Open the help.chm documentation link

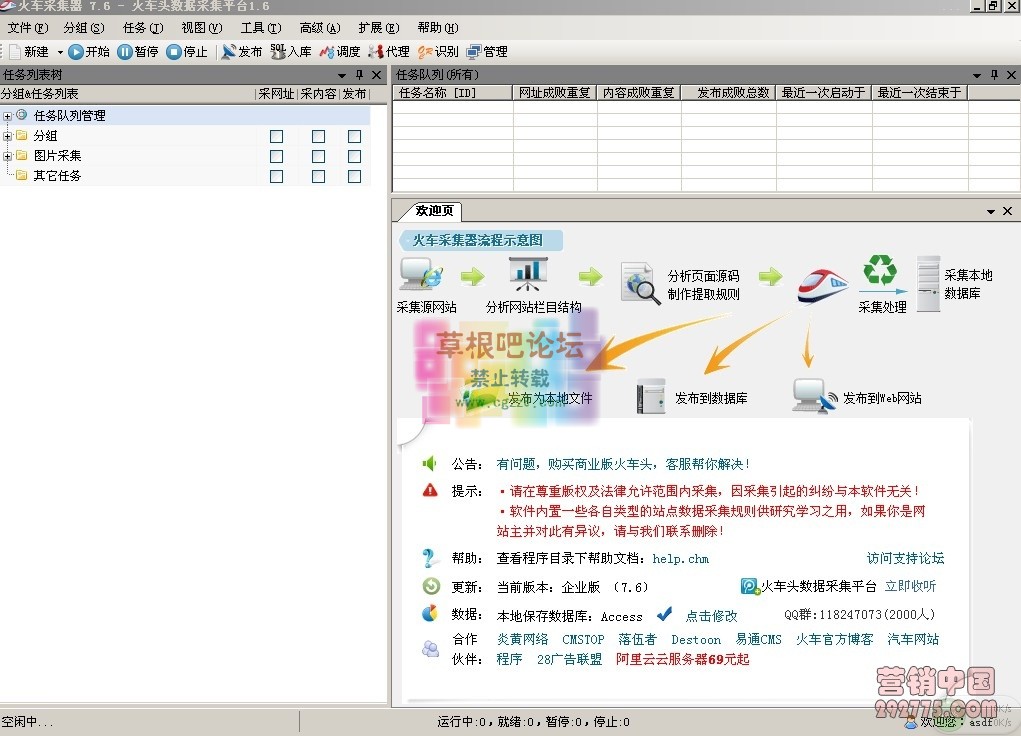[681, 559]
